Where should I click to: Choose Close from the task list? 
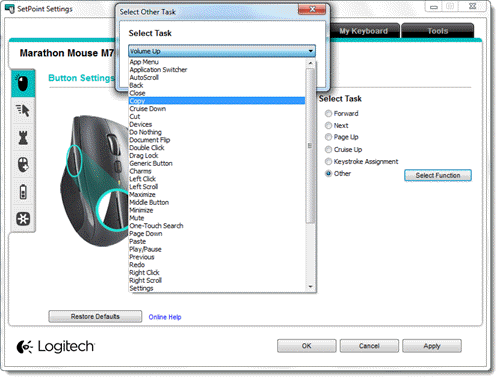coord(217,93)
